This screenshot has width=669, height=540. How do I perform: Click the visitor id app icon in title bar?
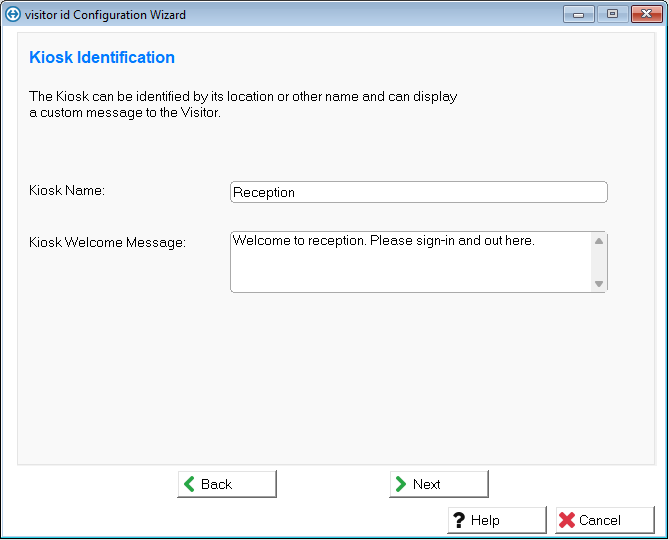tap(13, 15)
